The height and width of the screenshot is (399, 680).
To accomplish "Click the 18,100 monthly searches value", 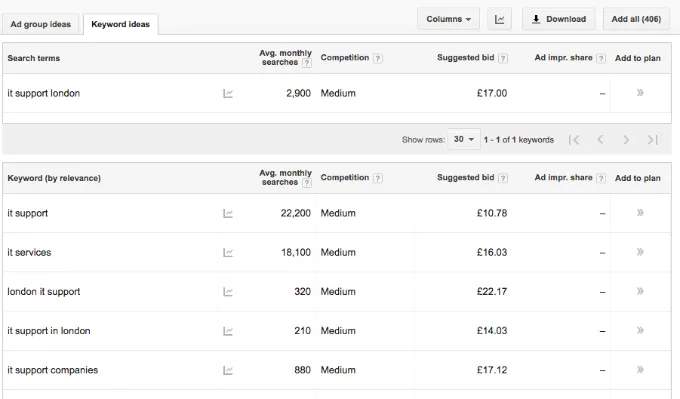I will point(296,252).
